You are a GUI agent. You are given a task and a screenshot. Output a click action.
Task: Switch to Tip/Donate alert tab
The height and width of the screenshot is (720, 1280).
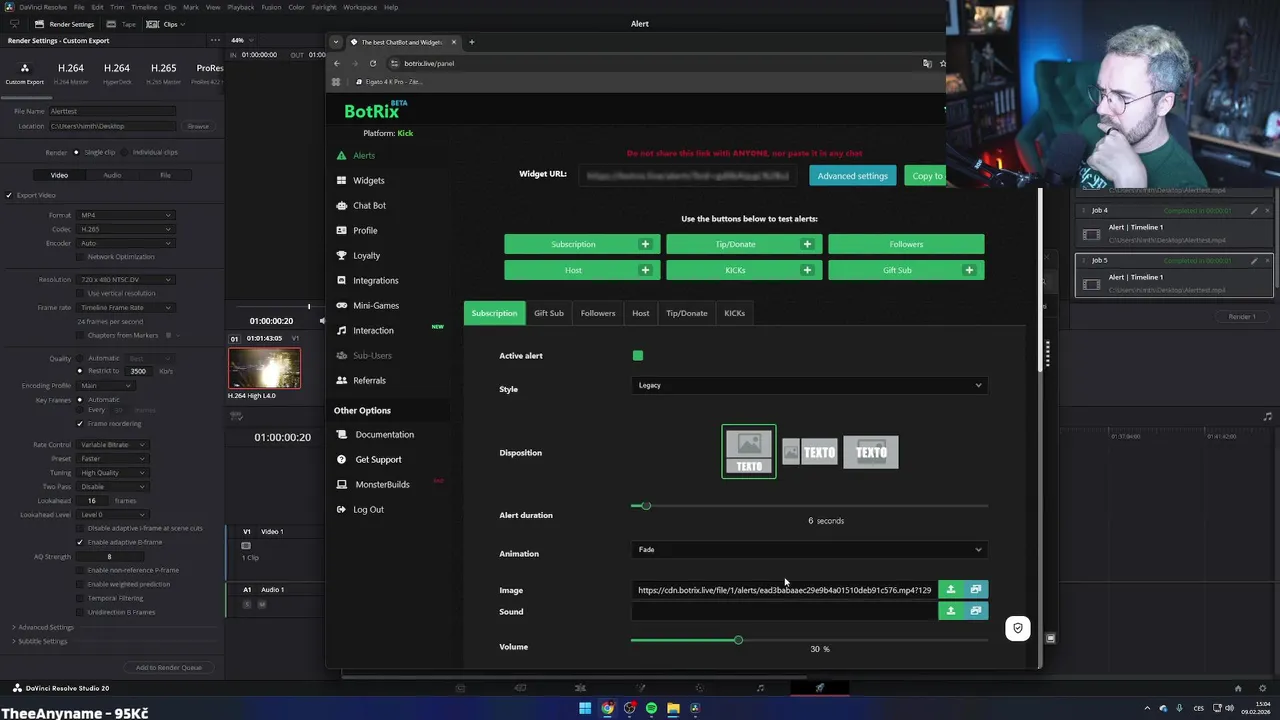[687, 313]
